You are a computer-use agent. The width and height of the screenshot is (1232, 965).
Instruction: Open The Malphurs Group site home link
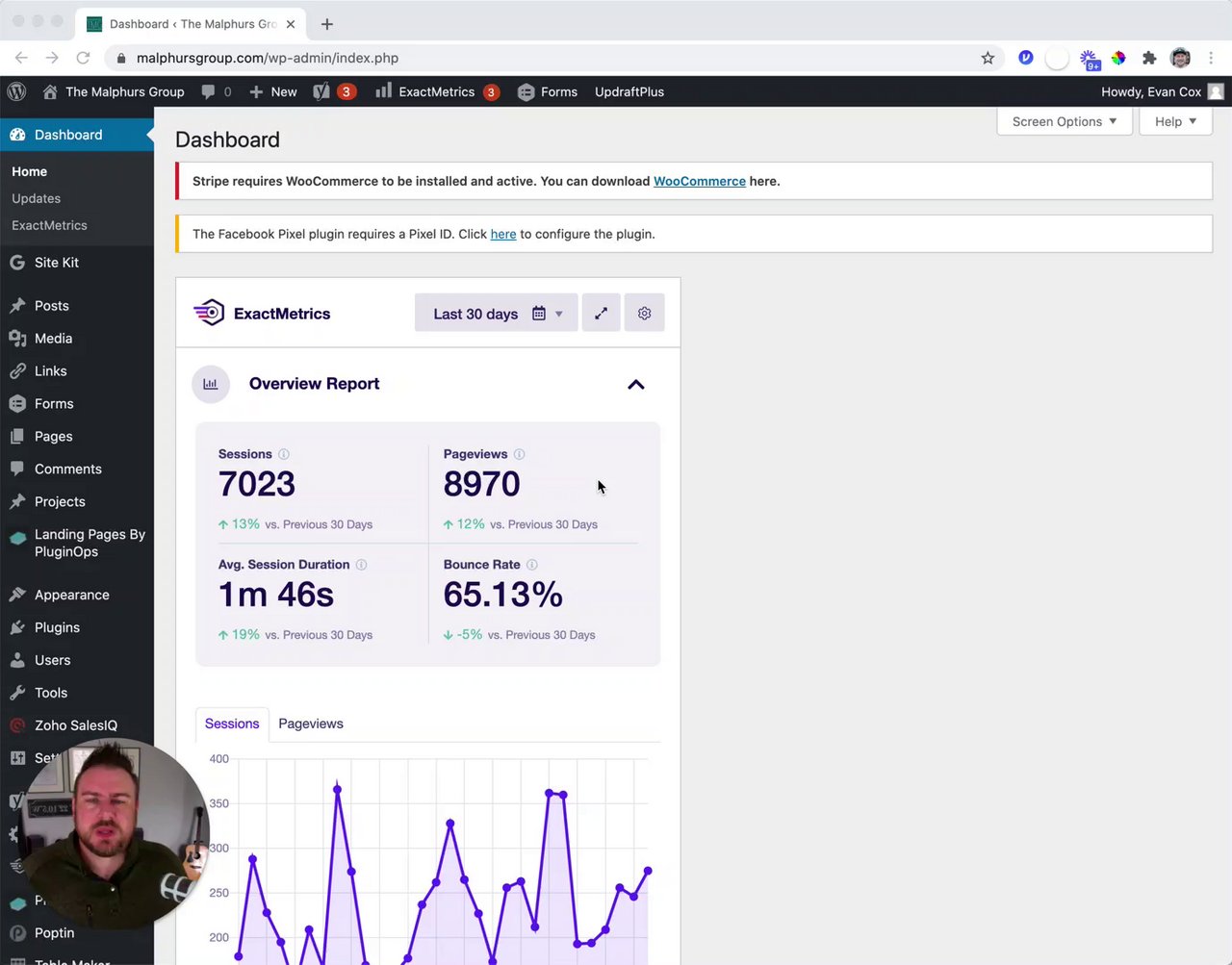[x=114, y=91]
